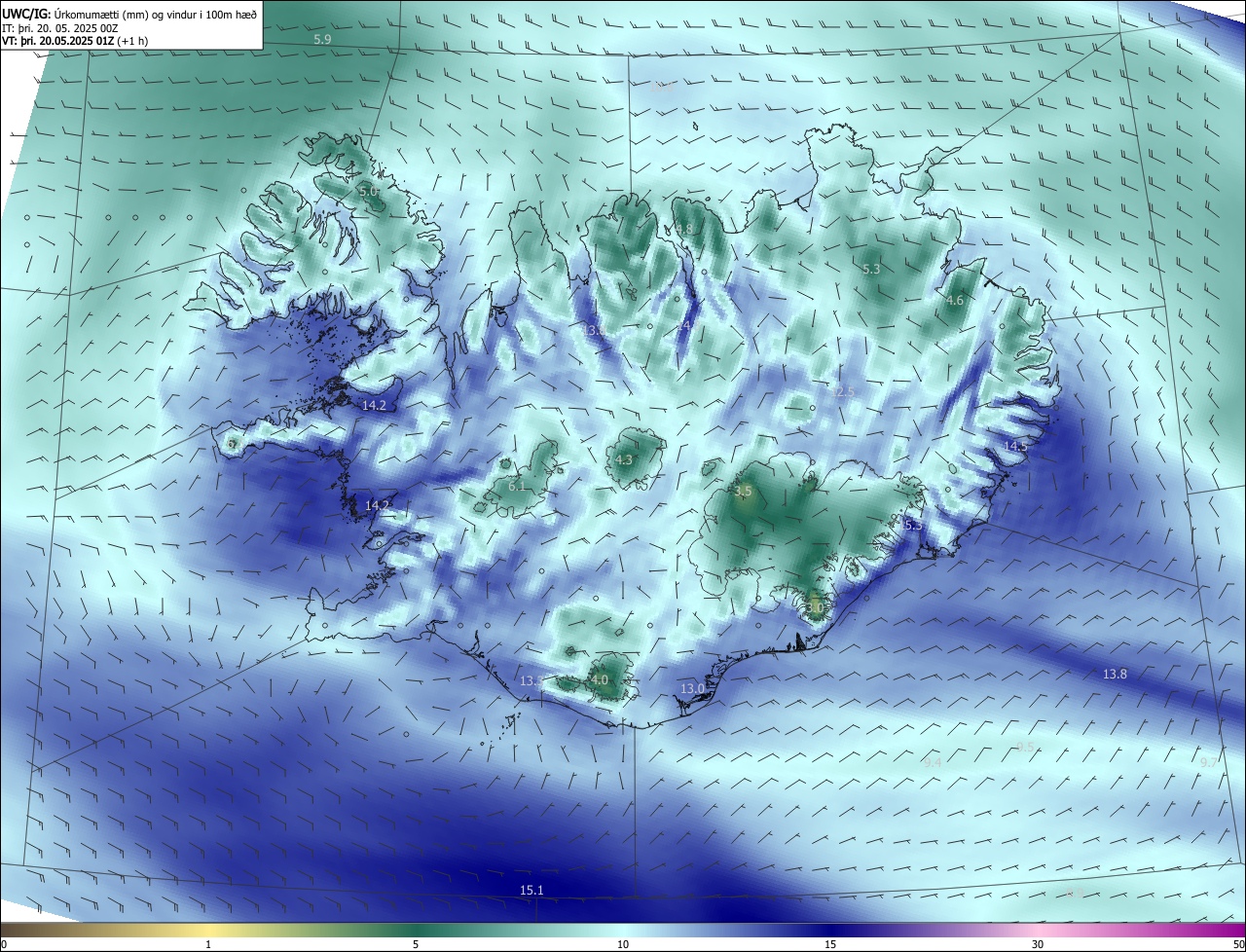
Task: Click the 12.5 value label
Action: click(842, 391)
